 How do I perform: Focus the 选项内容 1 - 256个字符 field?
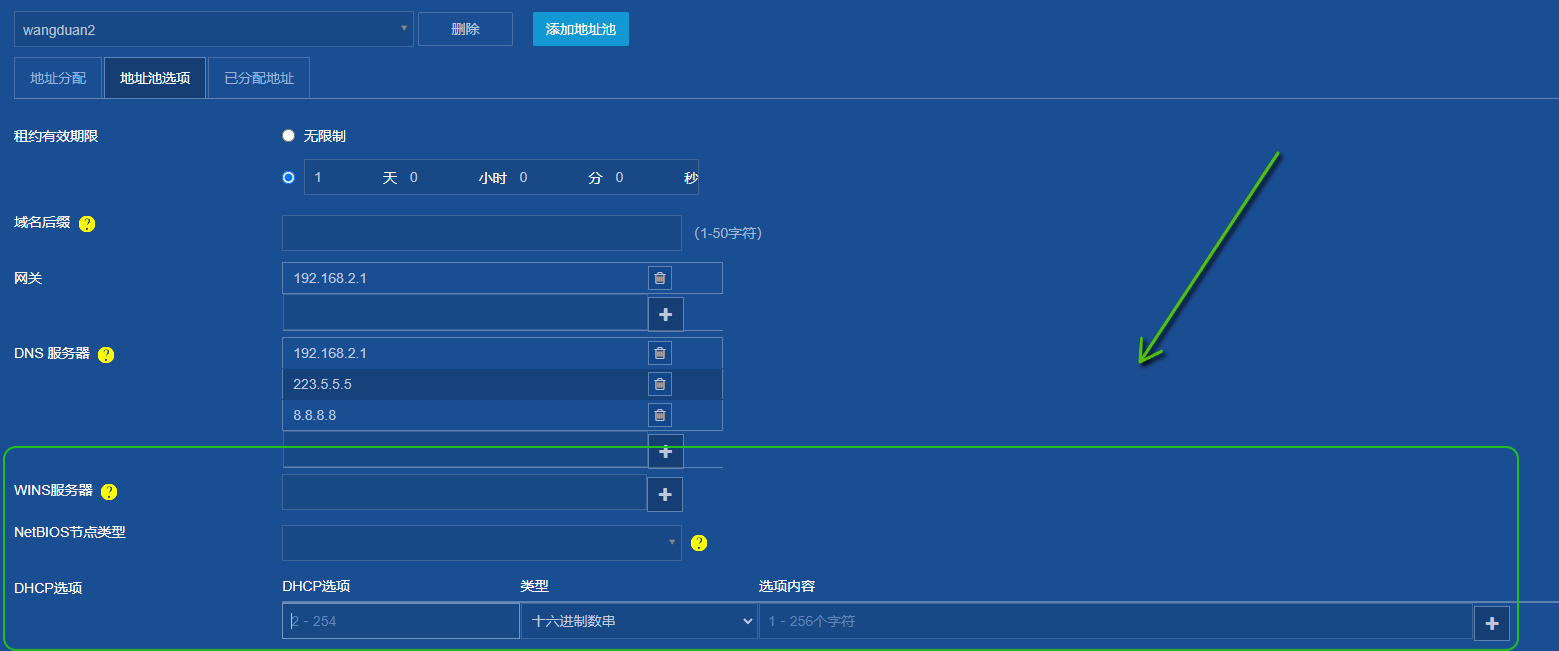[1115, 621]
